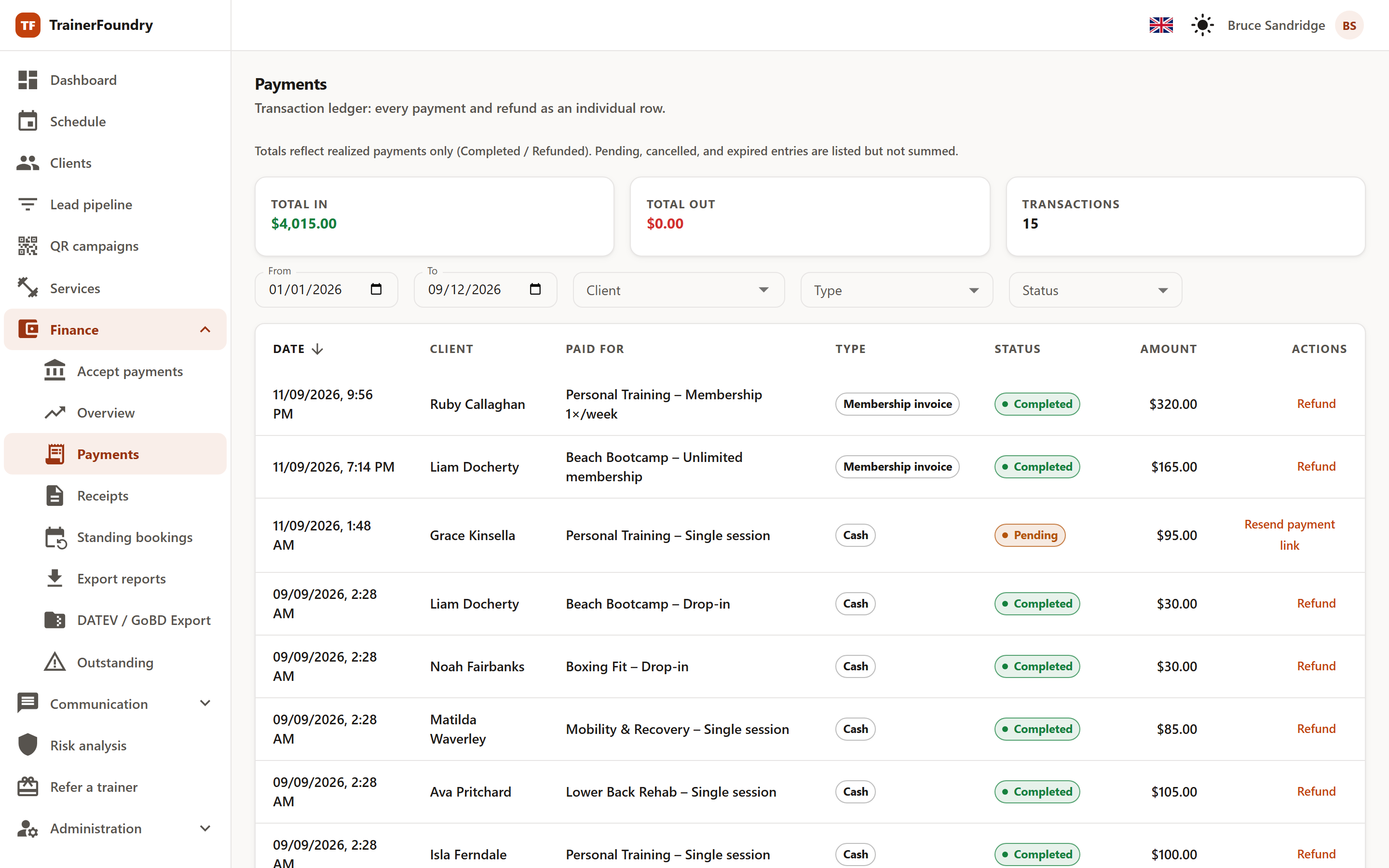The image size is (1389, 868).
Task: Click the Payments ledger icon
Action: [55, 454]
